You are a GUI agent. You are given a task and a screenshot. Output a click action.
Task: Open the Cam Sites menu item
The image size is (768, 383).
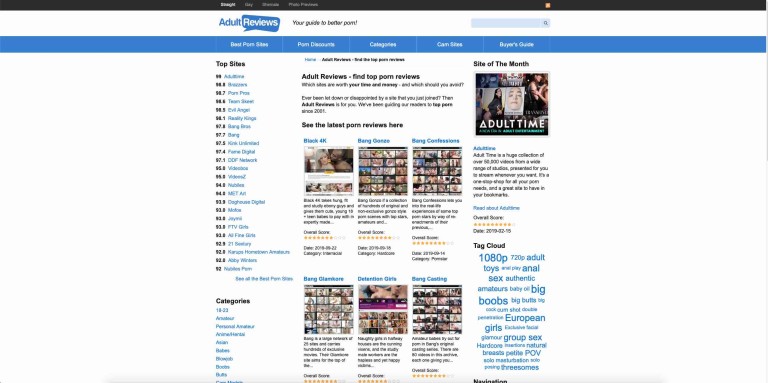click(x=450, y=44)
